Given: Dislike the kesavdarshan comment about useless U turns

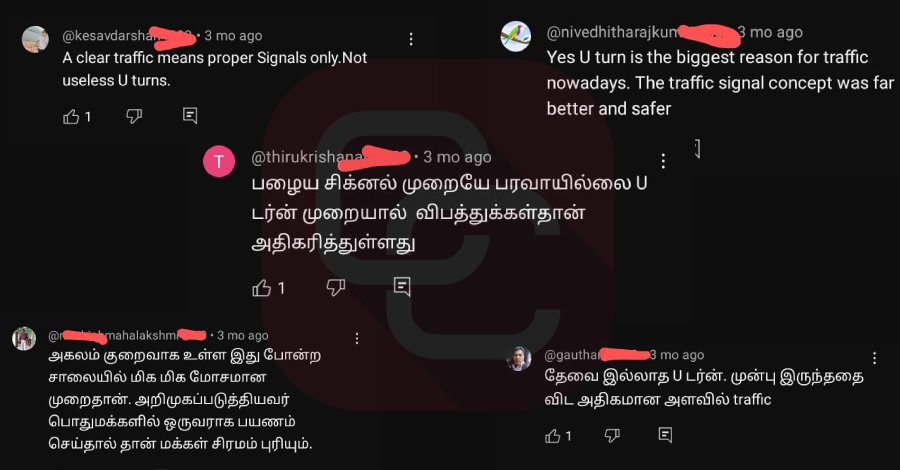Looking at the screenshot, I should [x=134, y=117].
